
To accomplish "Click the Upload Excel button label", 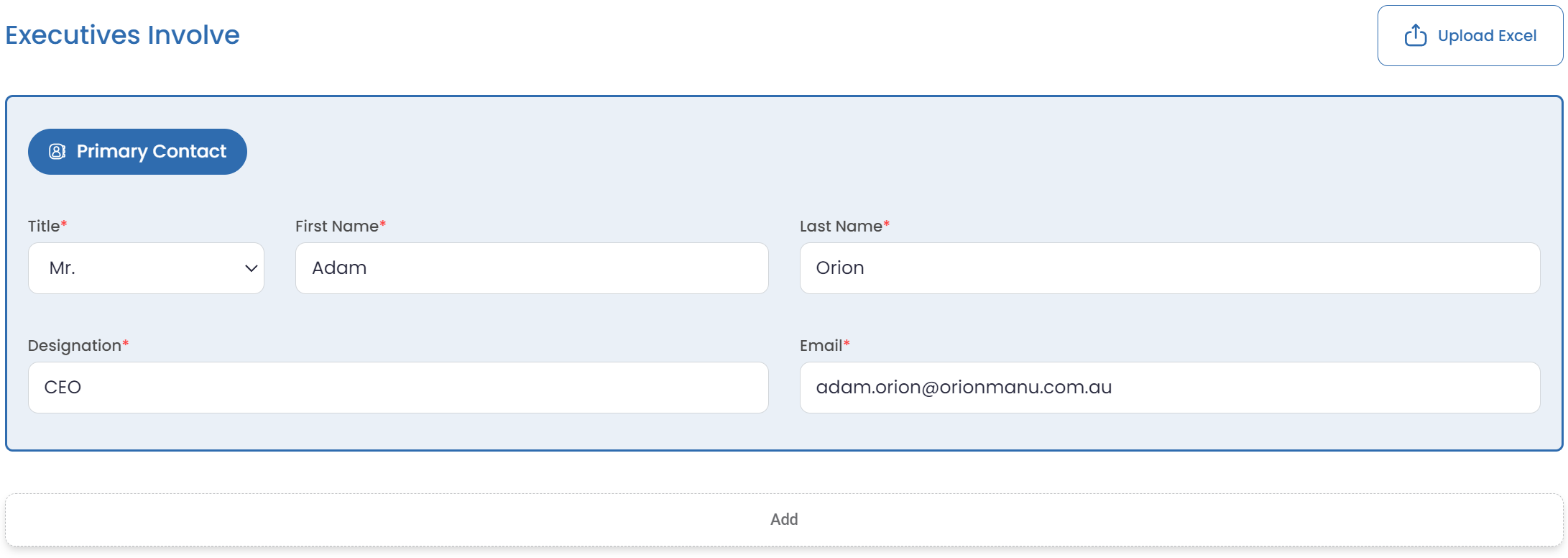I will pyautogui.click(x=1487, y=36).
